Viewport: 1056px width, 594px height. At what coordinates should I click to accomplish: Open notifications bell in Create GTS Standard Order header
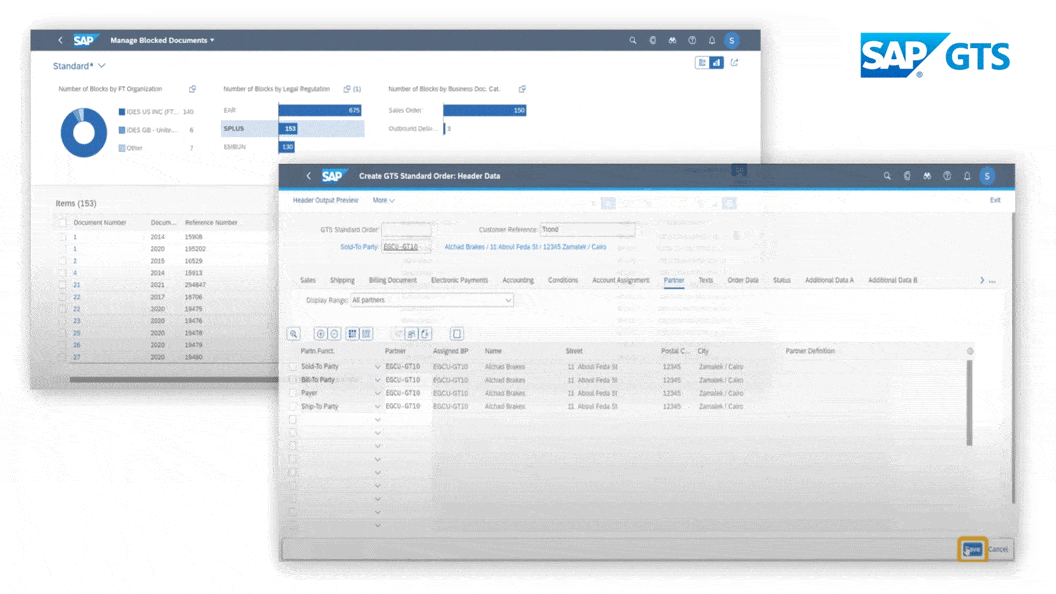click(967, 176)
